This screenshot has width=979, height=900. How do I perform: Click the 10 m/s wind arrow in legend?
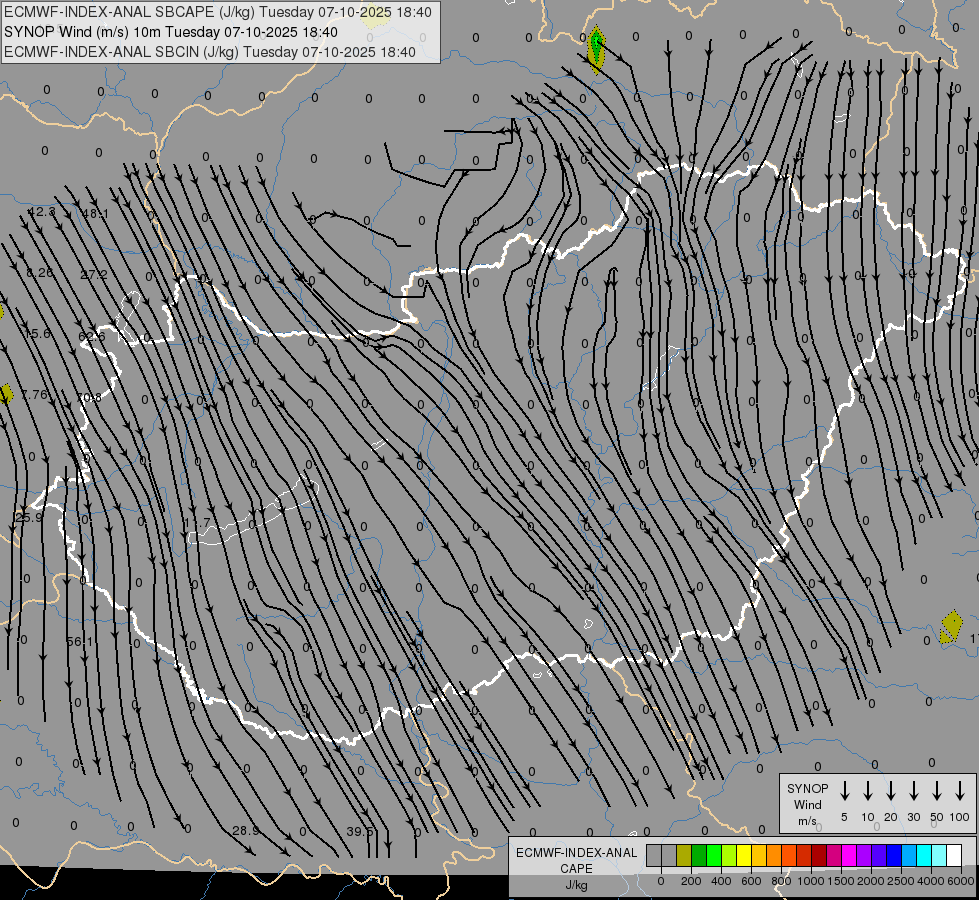coord(868,792)
